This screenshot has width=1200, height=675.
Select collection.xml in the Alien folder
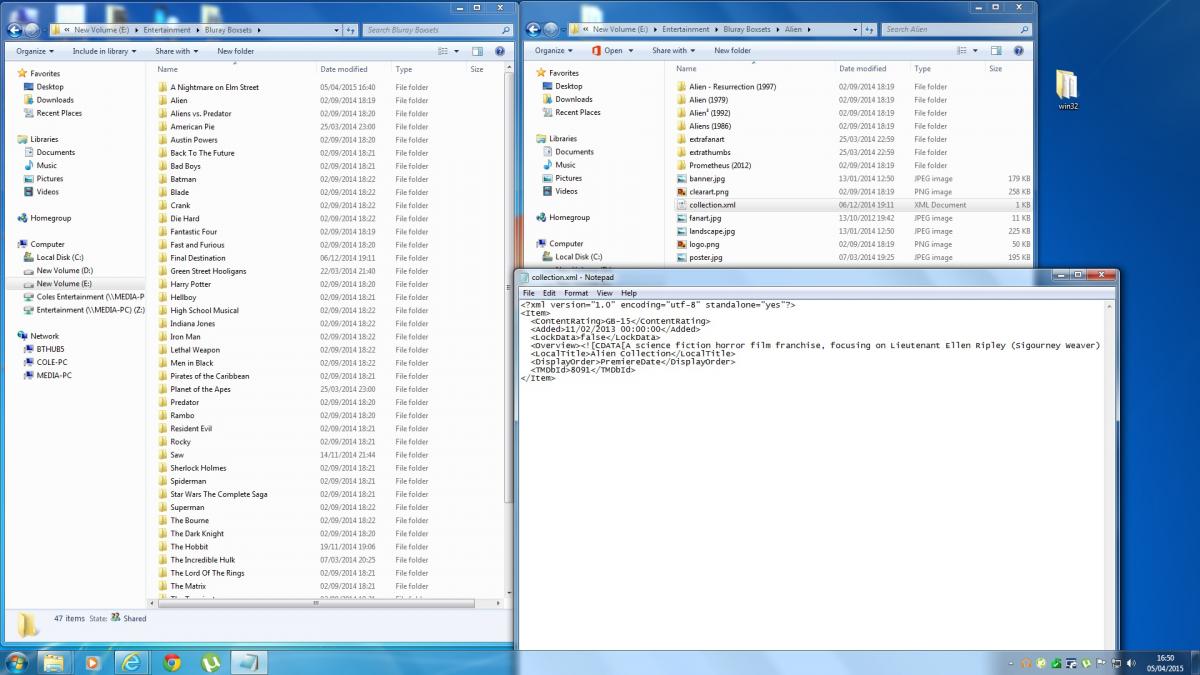(712, 205)
